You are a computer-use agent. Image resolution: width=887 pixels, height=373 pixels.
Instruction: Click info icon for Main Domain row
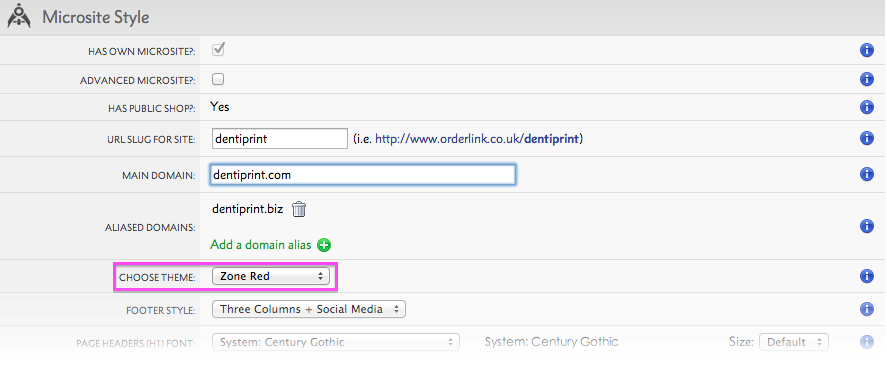(x=866, y=174)
